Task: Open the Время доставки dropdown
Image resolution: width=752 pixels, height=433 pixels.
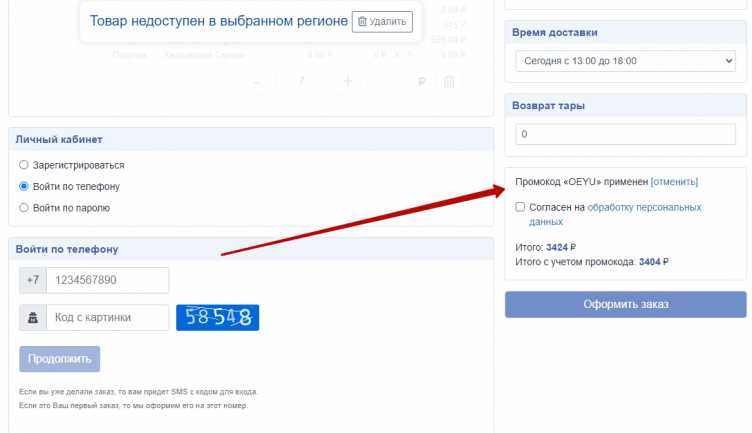Action: [625, 61]
